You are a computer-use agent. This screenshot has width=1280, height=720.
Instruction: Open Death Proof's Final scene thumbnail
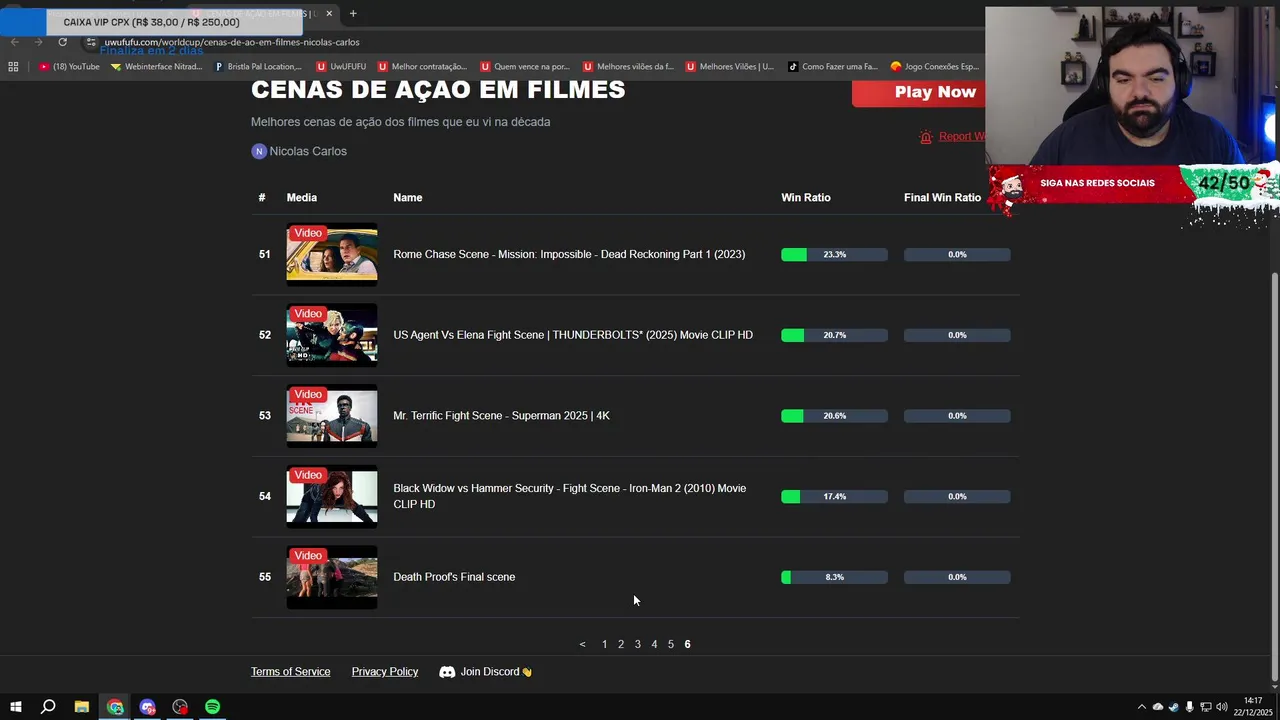332,577
